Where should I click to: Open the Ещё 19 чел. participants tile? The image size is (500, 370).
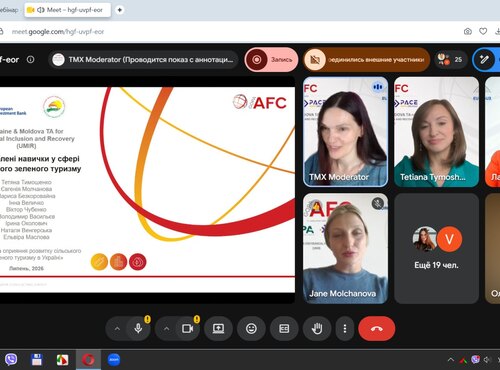coord(436,248)
